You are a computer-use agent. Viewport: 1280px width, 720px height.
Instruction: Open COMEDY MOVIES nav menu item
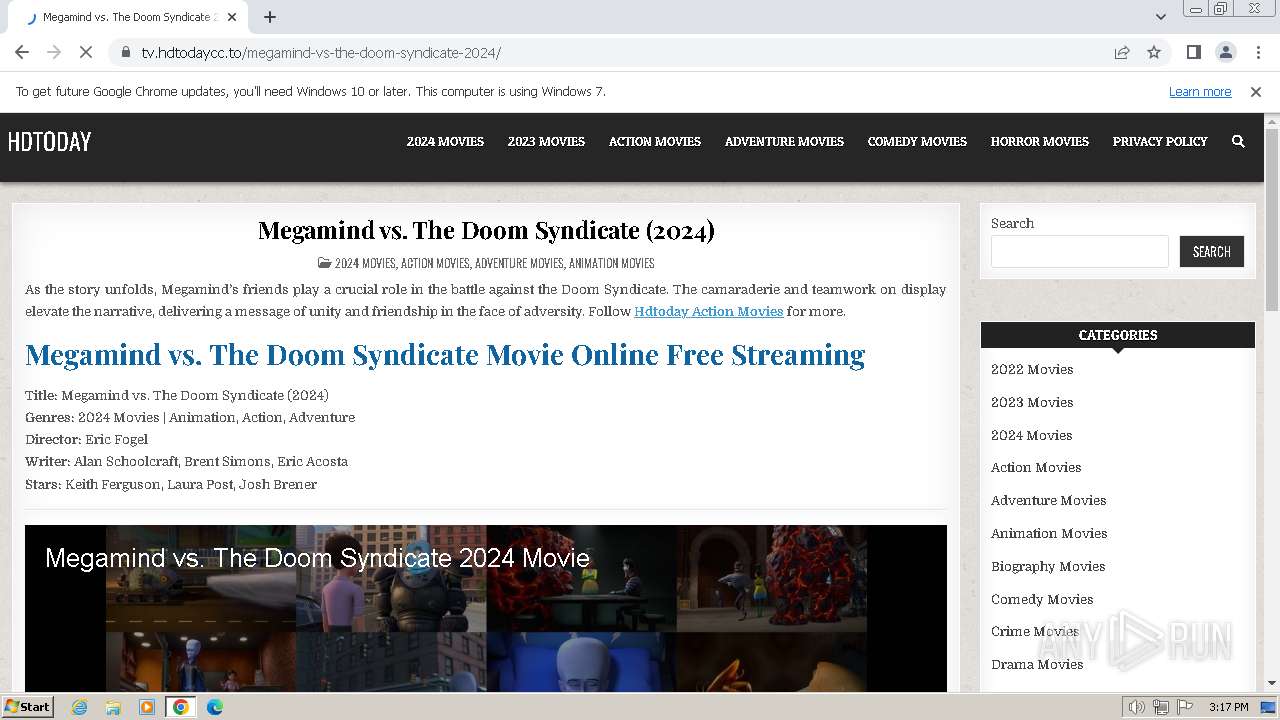pos(917,142)
